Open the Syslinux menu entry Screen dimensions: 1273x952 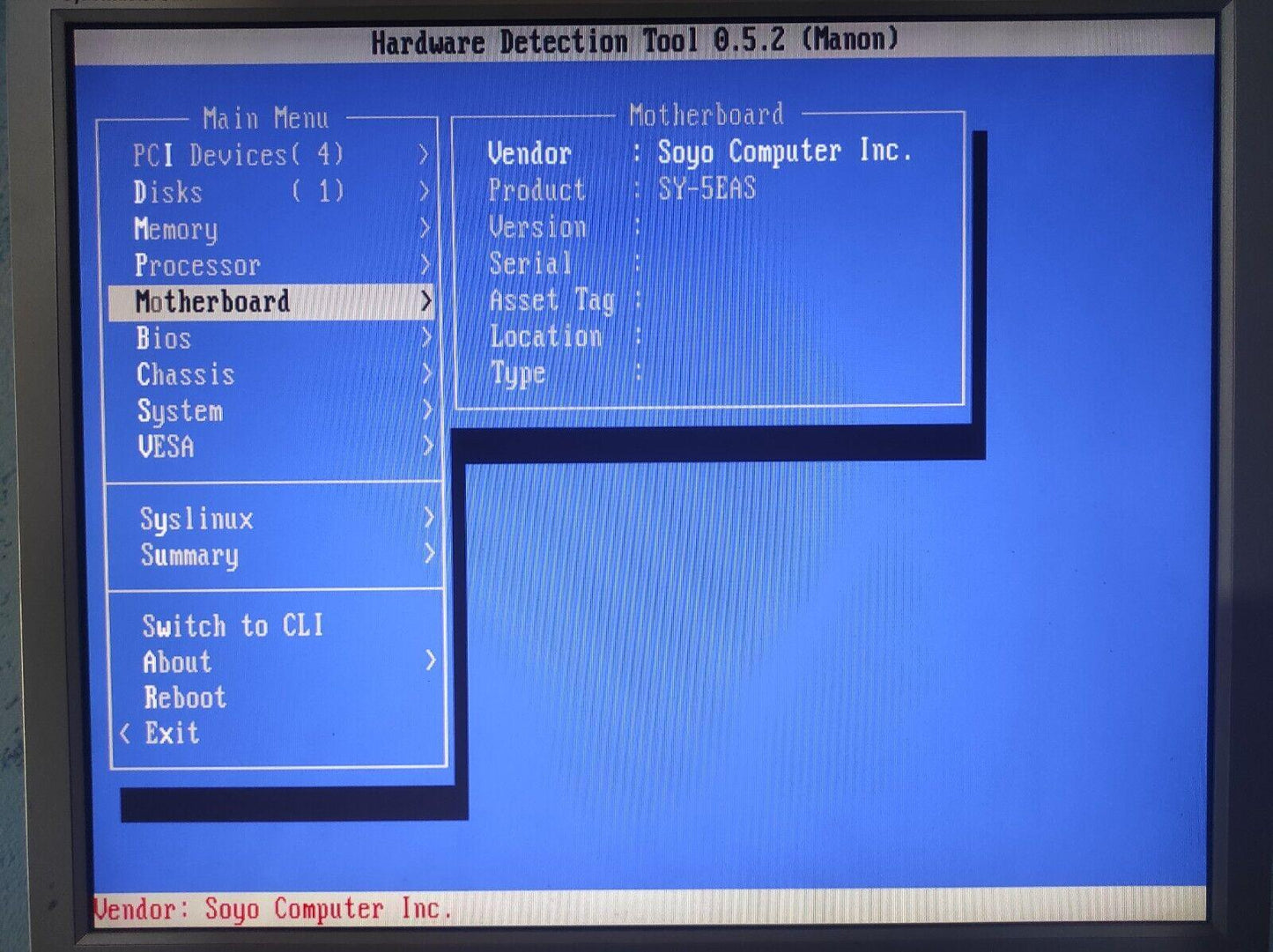point(196,519)
